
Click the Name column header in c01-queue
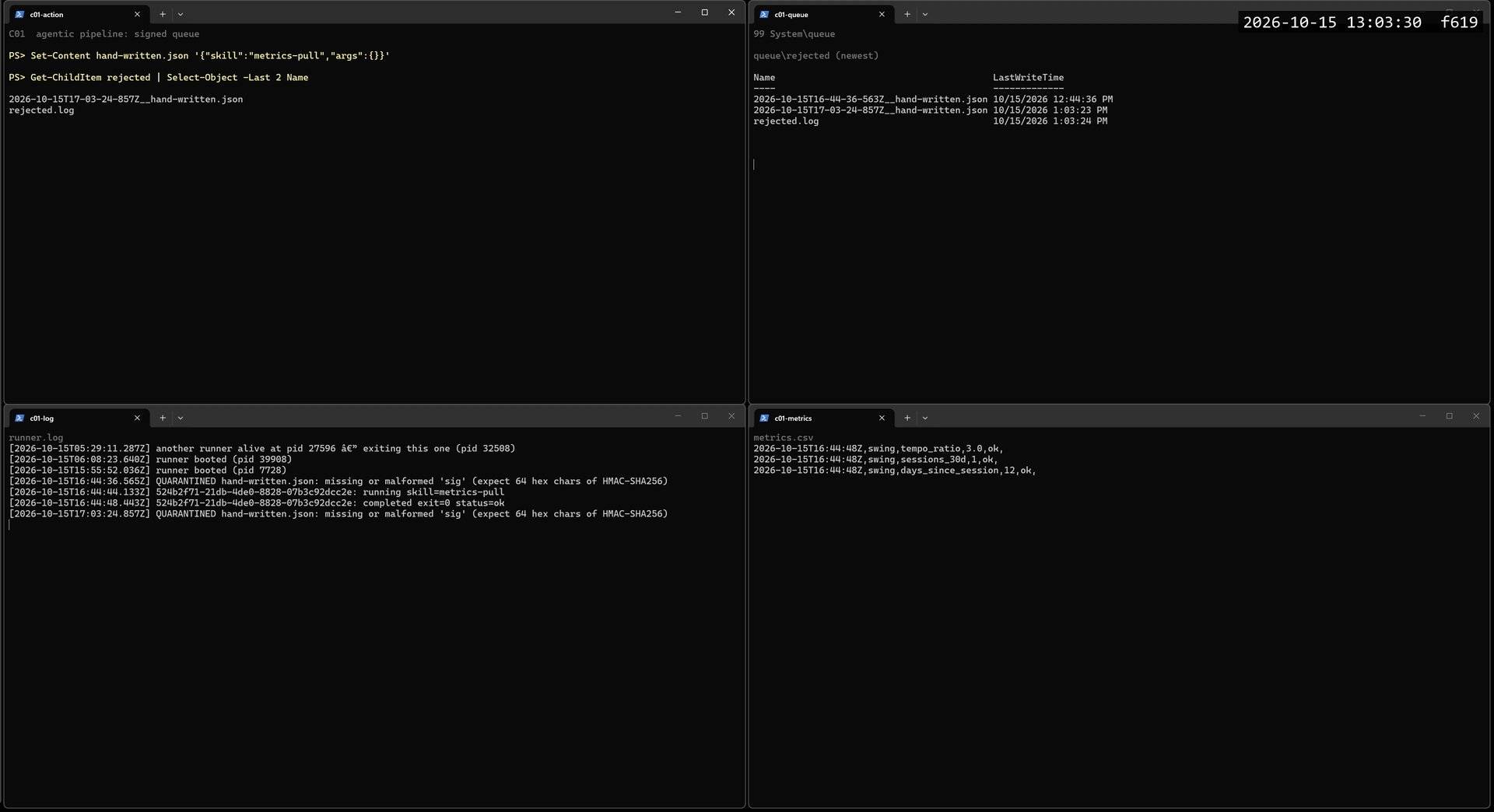[x=764, y=78]
